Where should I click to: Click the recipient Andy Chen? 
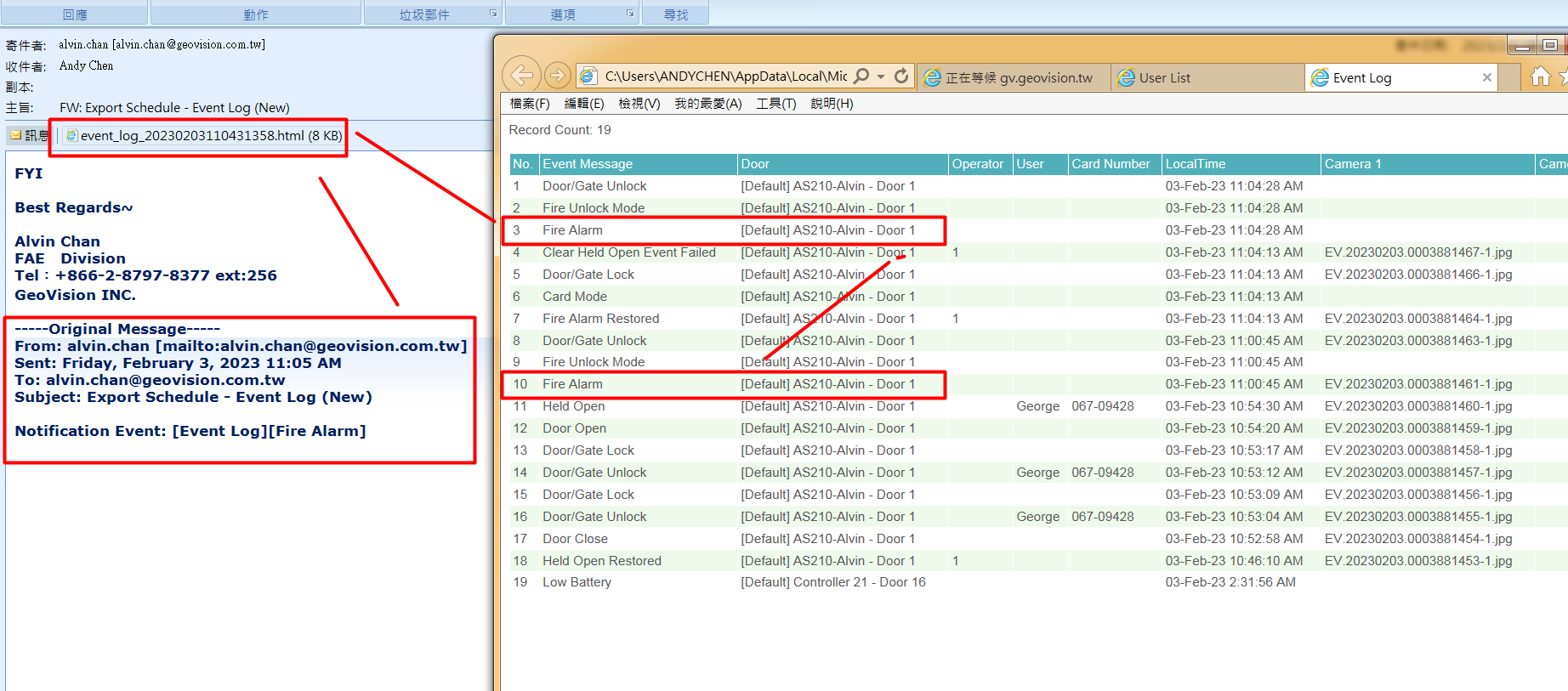tap(86, 65)
